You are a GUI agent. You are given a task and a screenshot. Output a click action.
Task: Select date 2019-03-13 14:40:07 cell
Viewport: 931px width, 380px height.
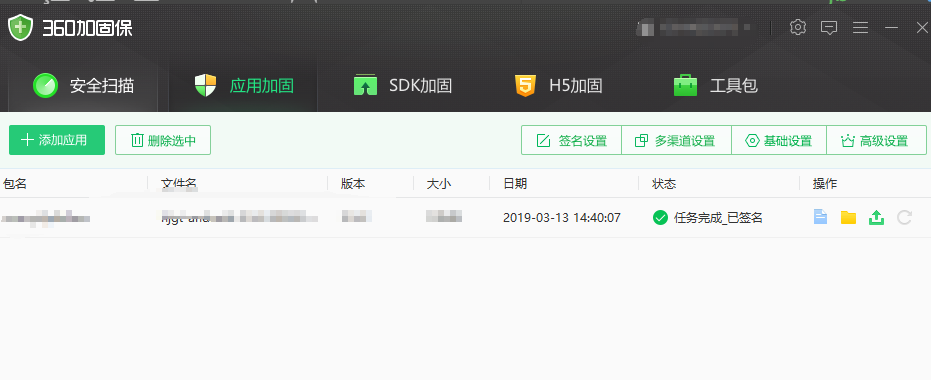562,218
